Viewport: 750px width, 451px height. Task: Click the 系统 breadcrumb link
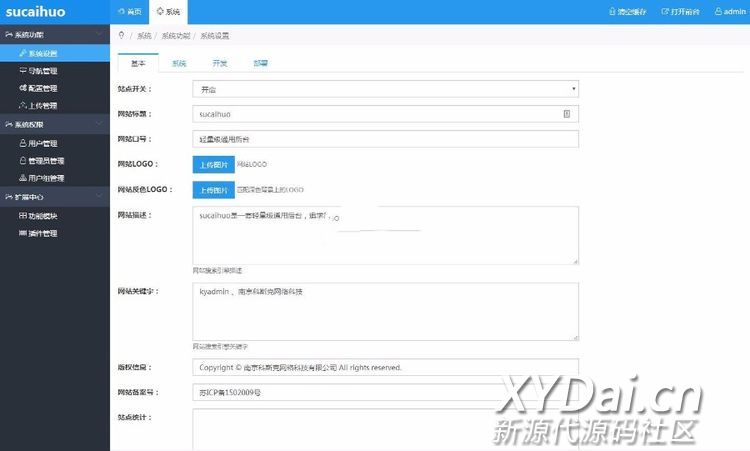(144, 36)
